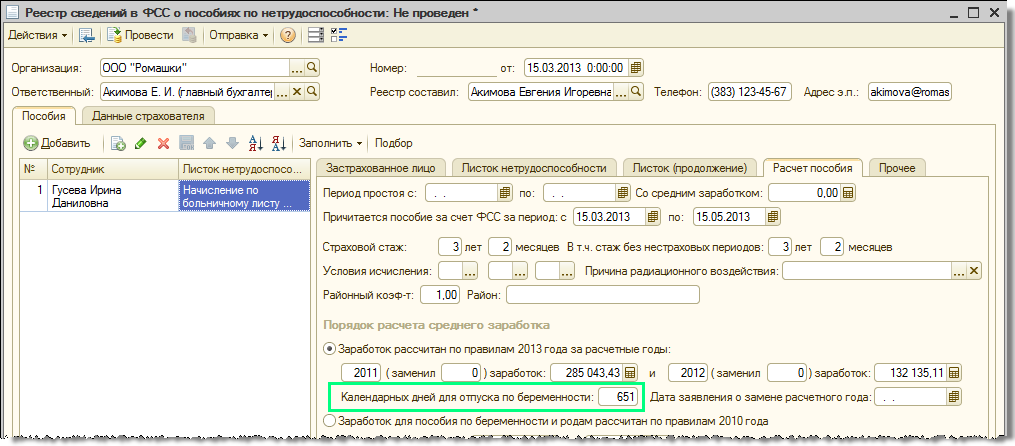Viewport: 1015px width, 446px height.
Task: Click third Условия исчисления ellipsis button
Action: pyautogui.click(x=567, y=271)
